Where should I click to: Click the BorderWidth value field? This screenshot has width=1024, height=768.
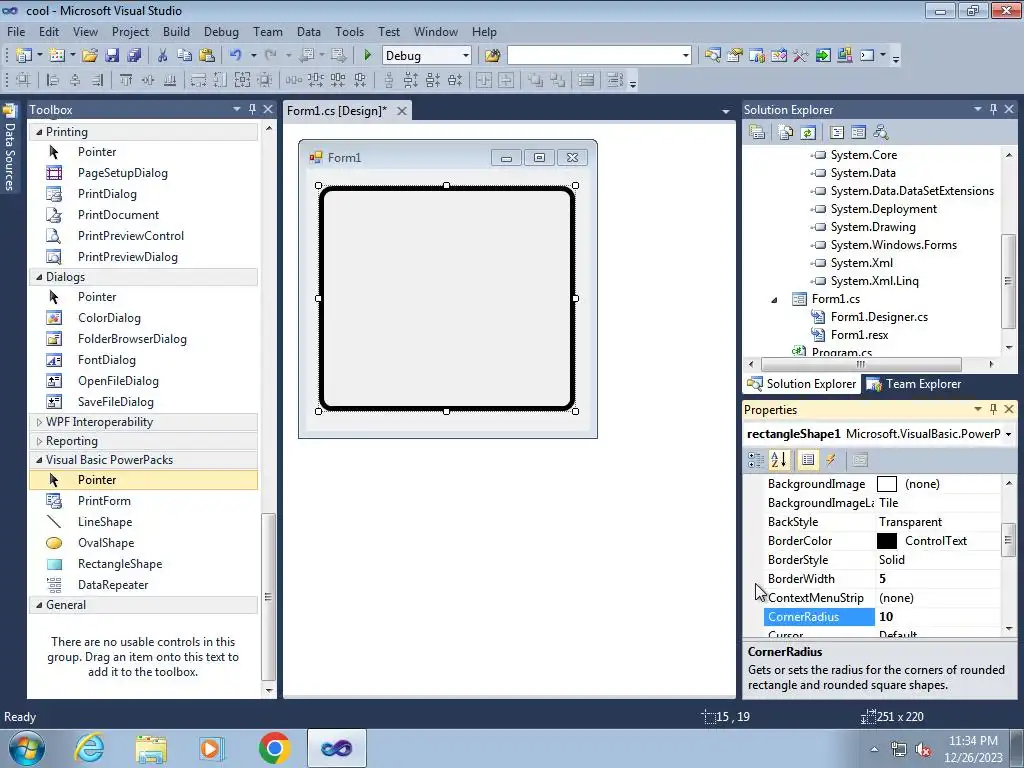[937, 579]
